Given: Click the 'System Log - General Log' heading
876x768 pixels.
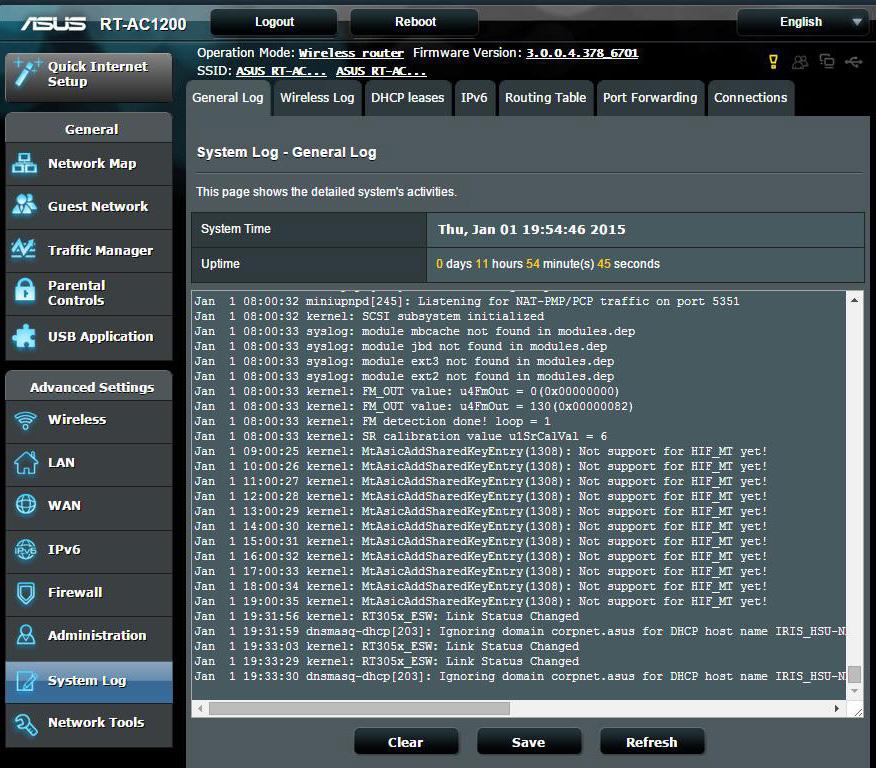Looking at the screenshot, I should 287,152.
